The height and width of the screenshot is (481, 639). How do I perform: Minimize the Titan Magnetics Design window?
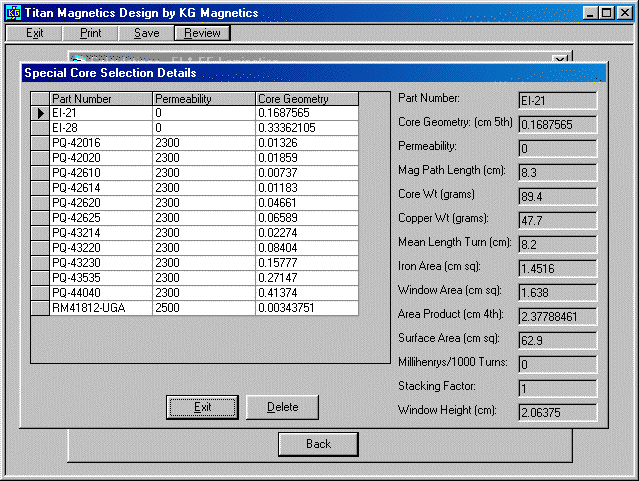click(x=591, y=13)
